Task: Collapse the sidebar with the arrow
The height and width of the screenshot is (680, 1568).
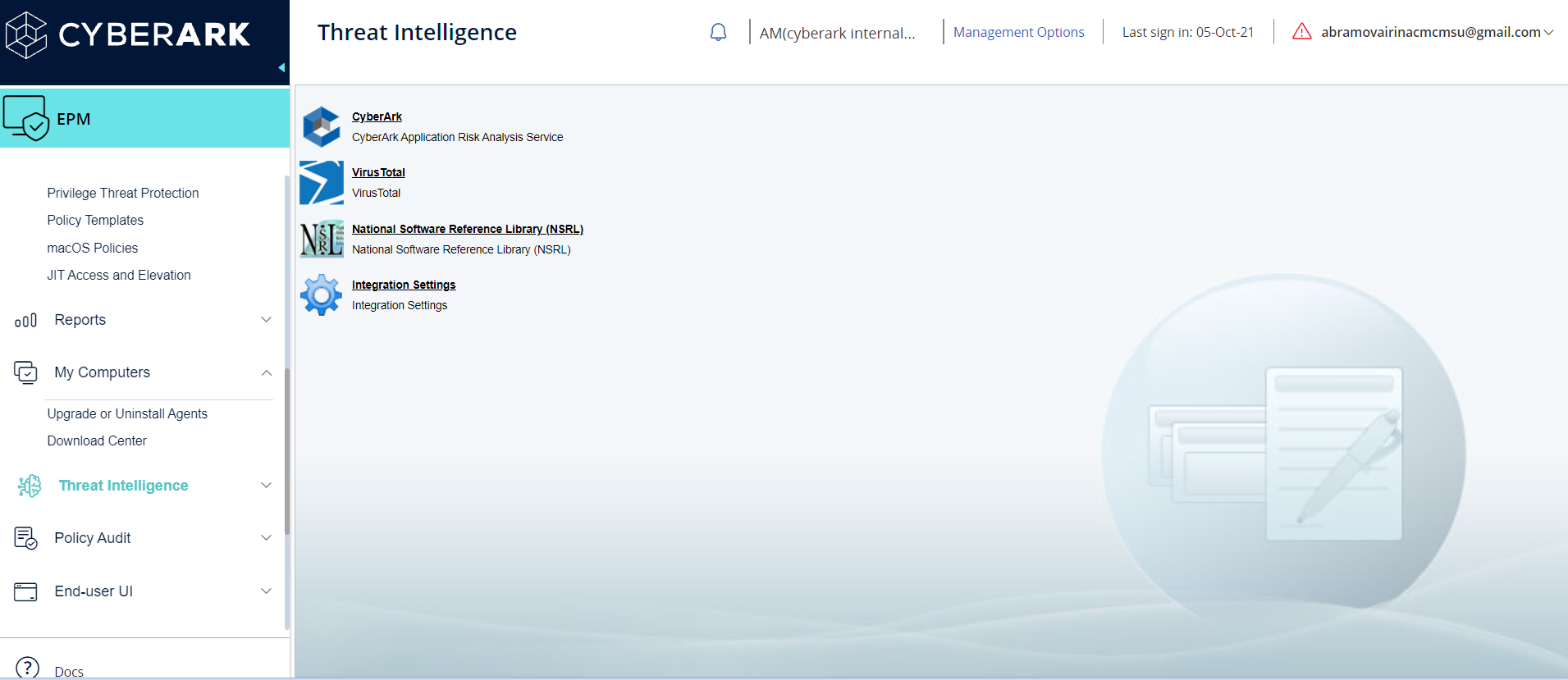Action: click(281, 68)
